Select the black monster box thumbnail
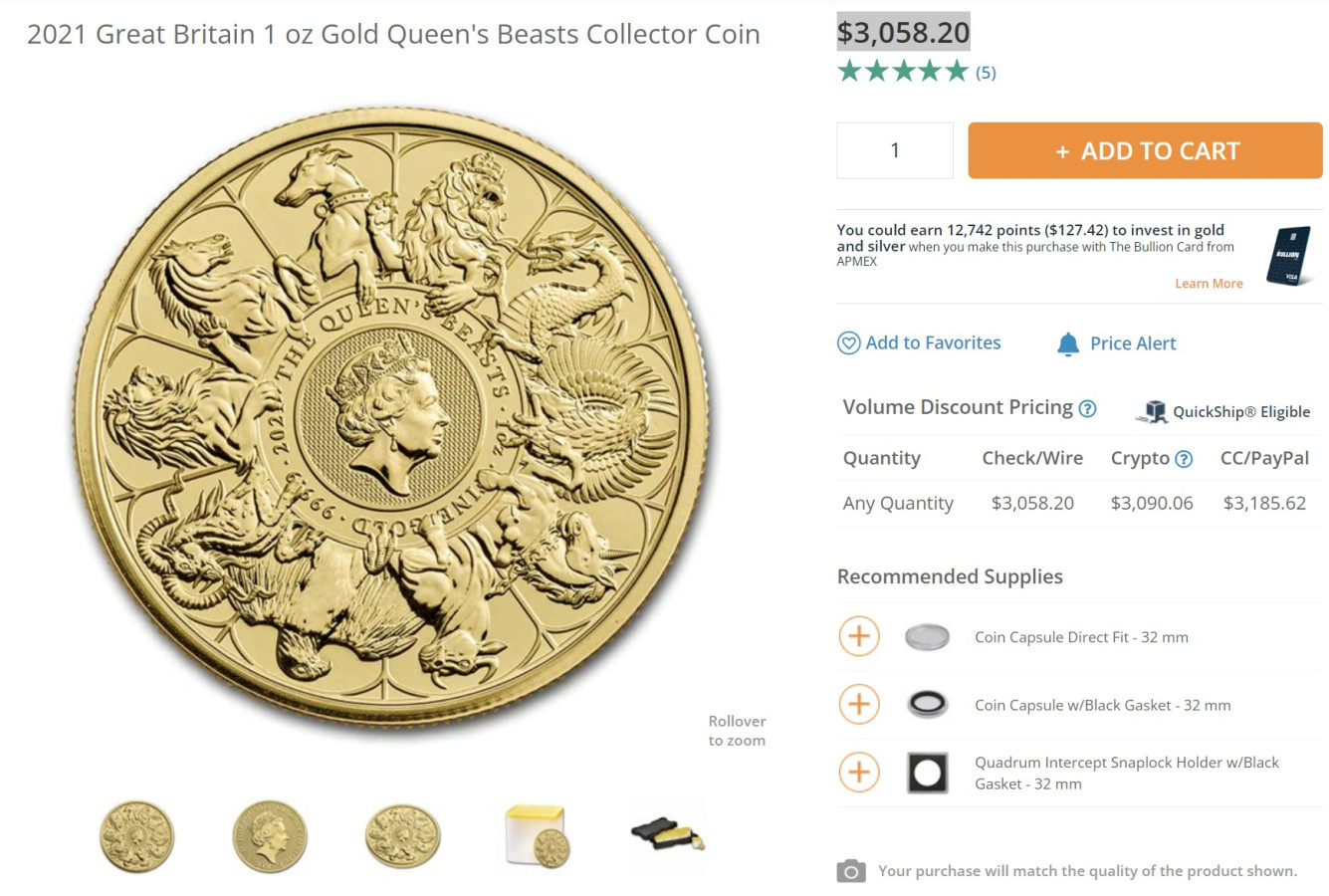The height and width of the screenshot is (896, 1329). [x=668, y=834]
